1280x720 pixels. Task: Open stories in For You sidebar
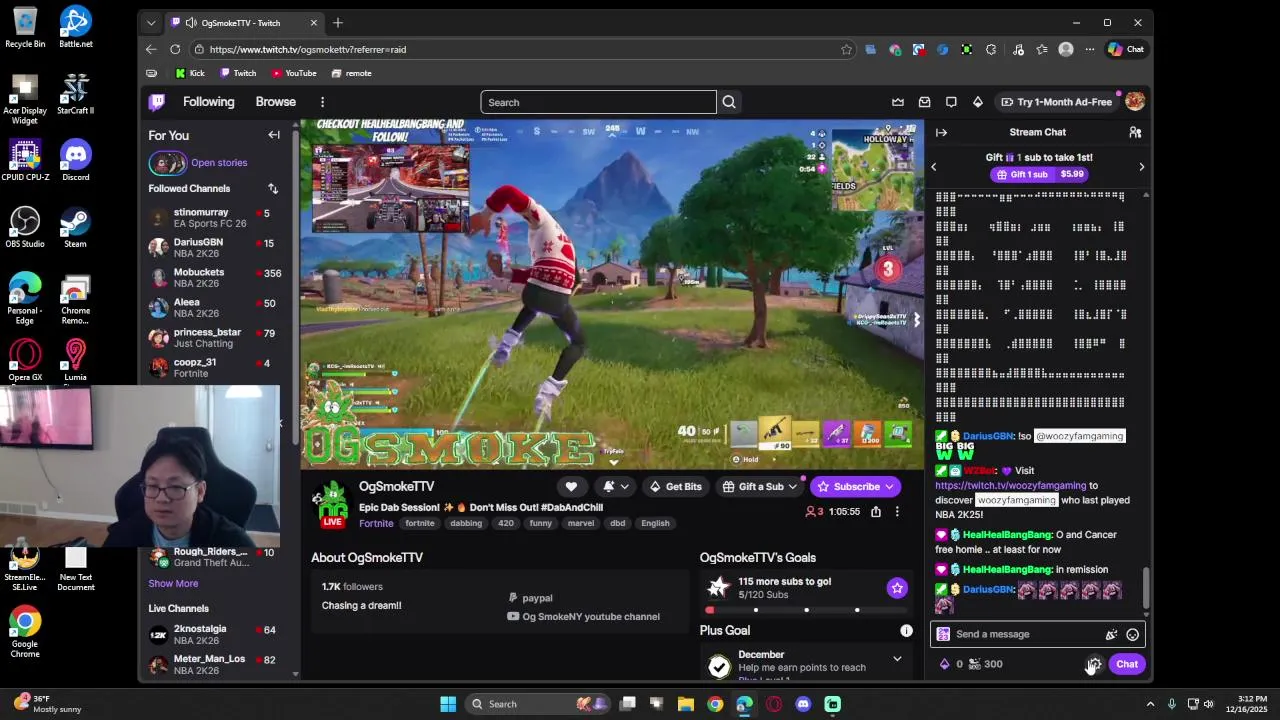tap(198, 163)
